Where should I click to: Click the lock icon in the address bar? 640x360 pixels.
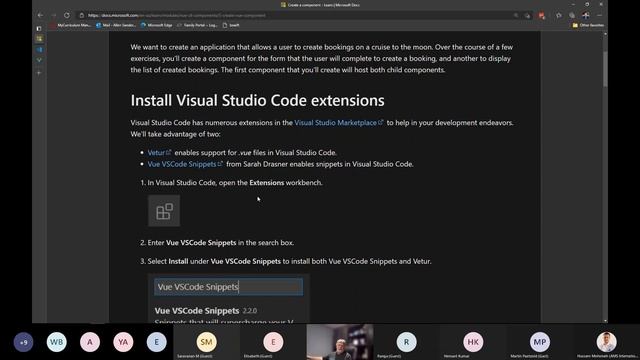coord(82,16)
